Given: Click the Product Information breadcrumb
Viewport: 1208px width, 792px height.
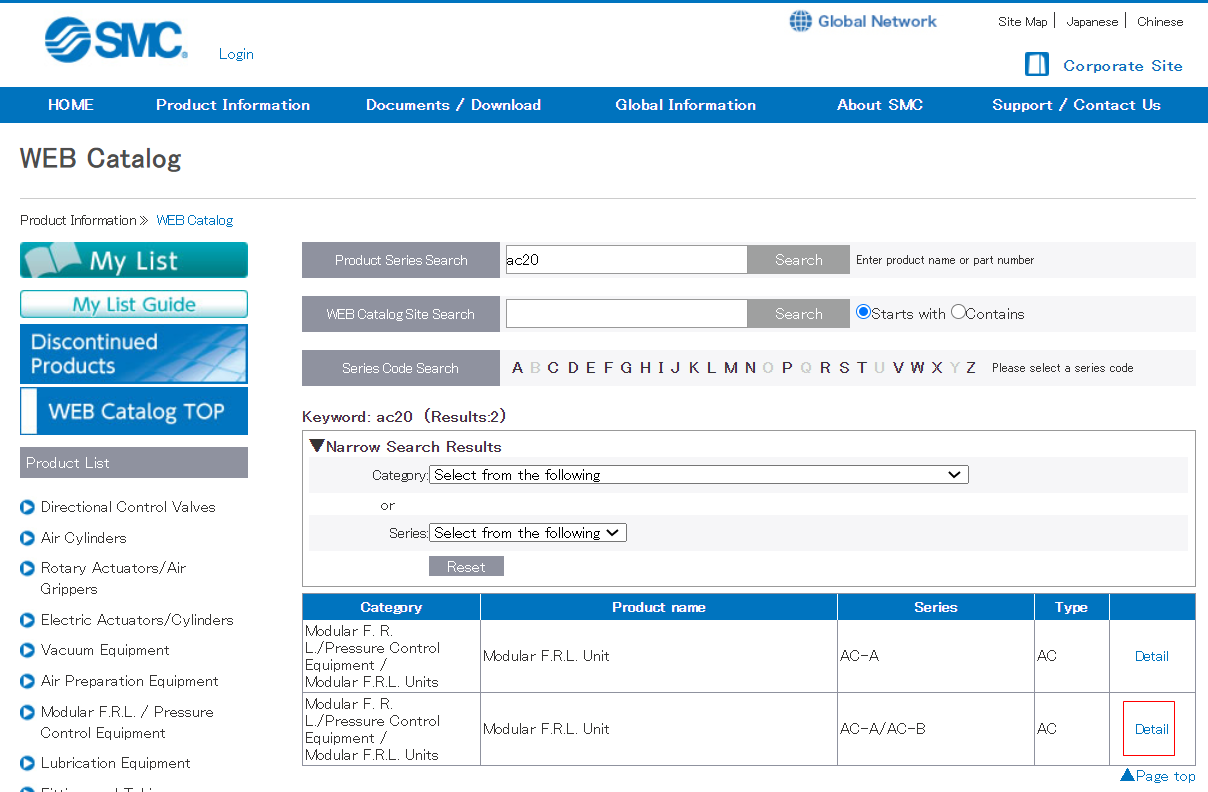Looking at the screenshot, I should coord(78,220).
